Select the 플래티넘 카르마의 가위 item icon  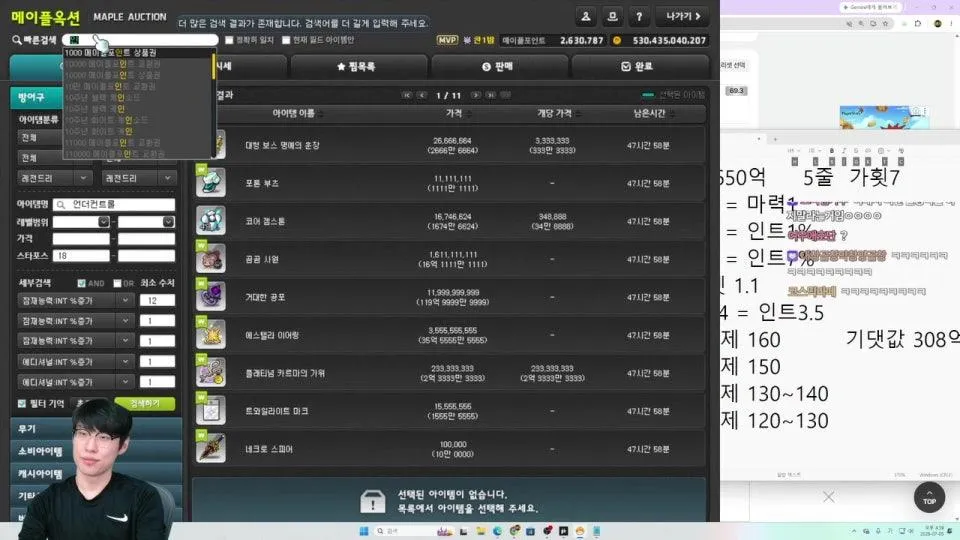pyautogui.click(x=211, y=372)
